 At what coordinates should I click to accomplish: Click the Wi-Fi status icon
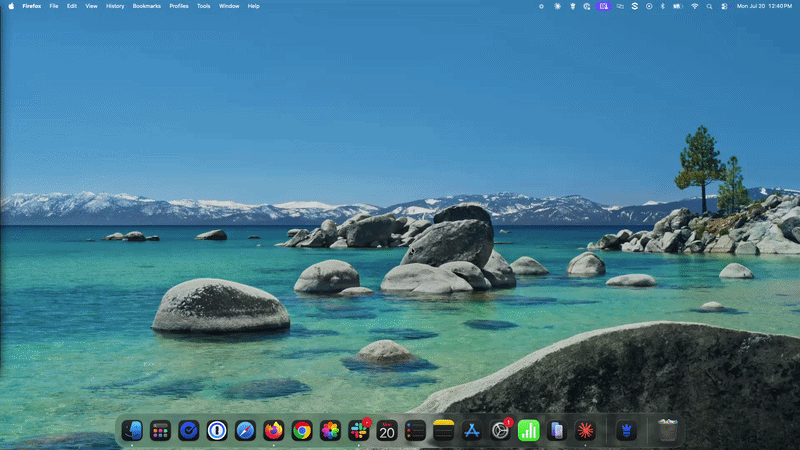click(x=694, y=6)
